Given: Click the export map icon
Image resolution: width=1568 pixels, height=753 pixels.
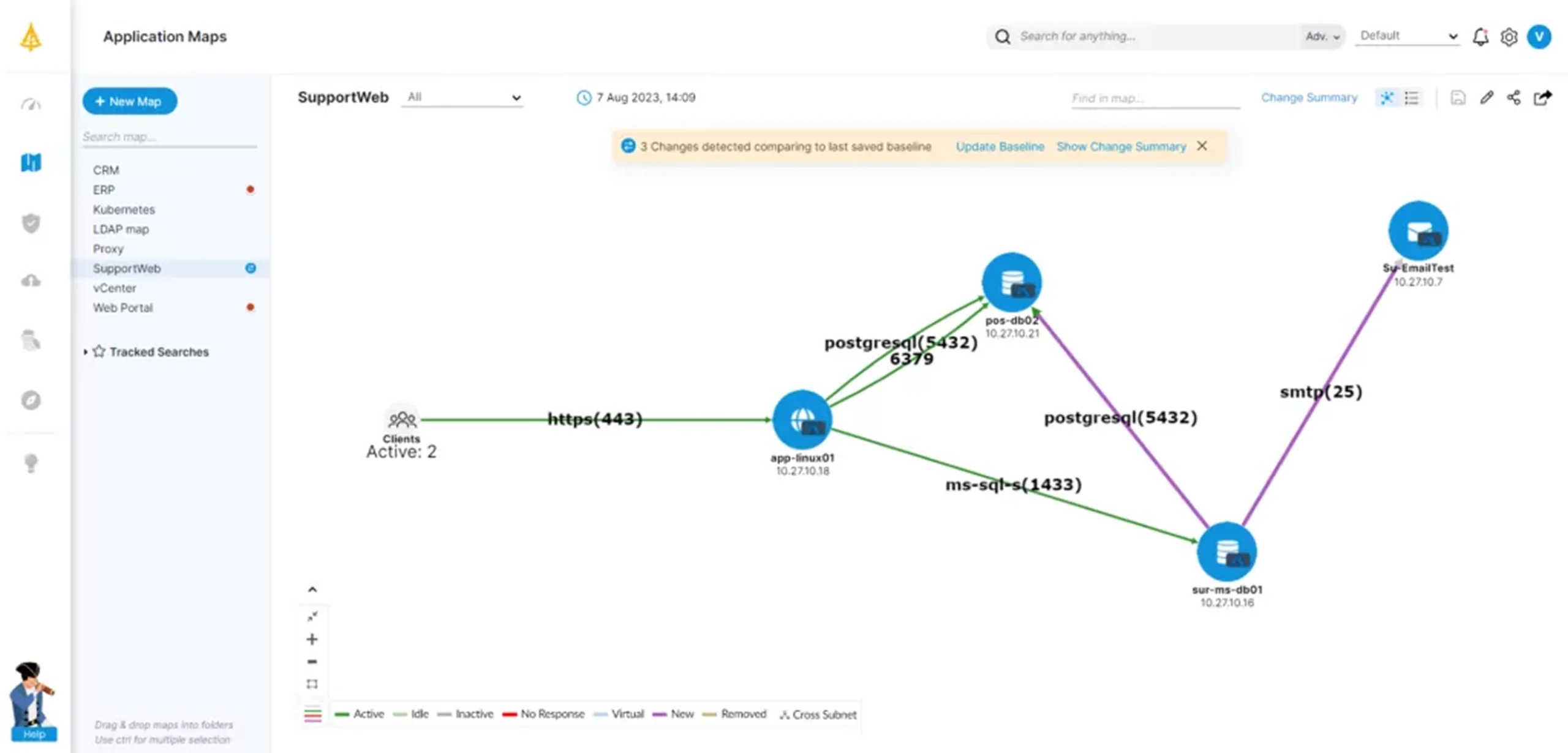Looking at the screenshot, I should [x=1542, y=98].
